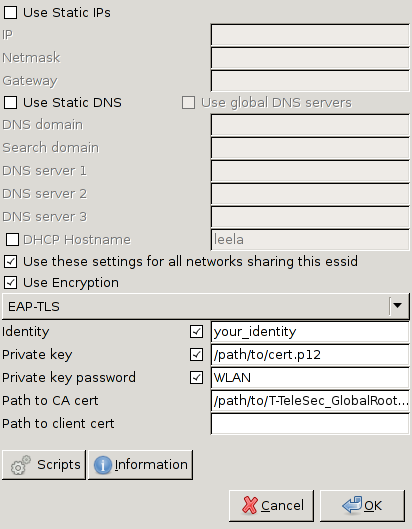Uncheck Use Encryption checkbox
The width and height of the screenshot is (412, 529).
pos(10,283)
